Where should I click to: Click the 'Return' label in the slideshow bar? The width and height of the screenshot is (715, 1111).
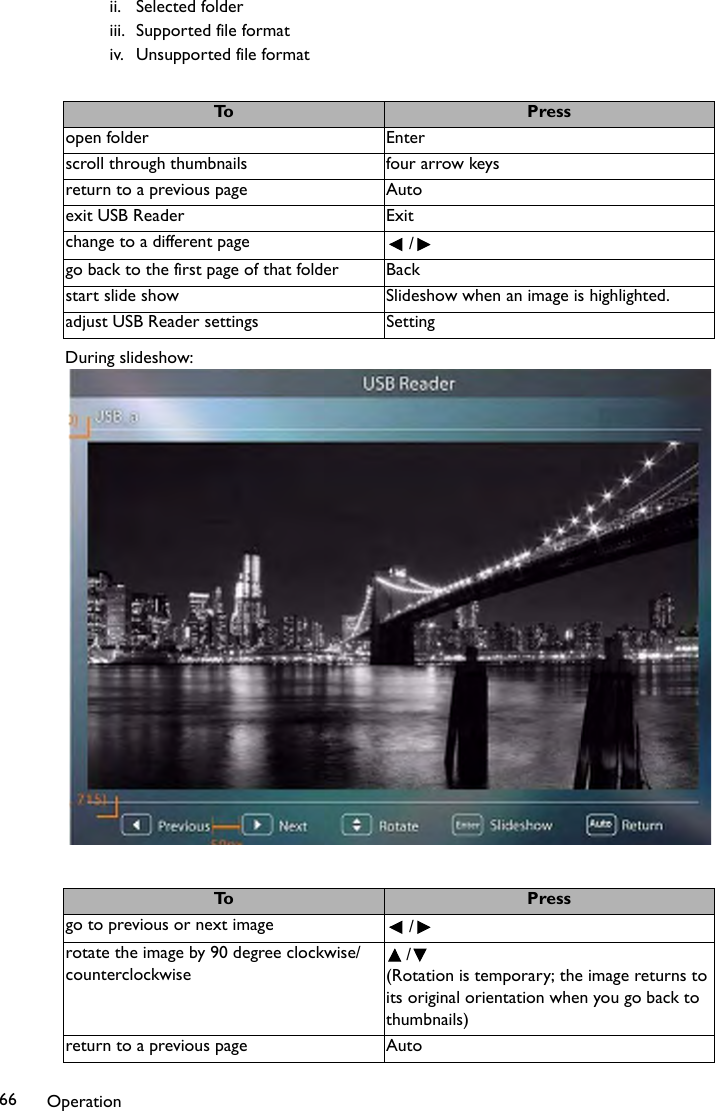point(642,825)
